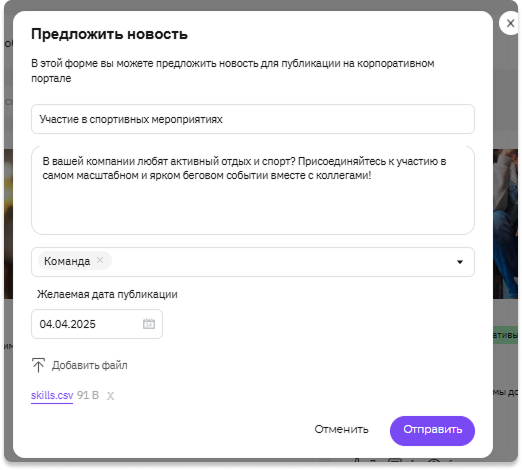The height and width of the screenshot is (470, 522).
Task: Click the upload arrow icon
Action: [x=38, y=365]
